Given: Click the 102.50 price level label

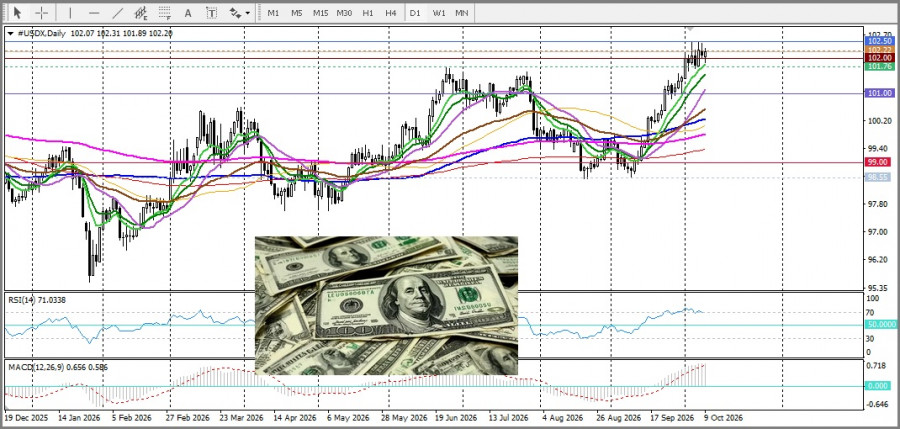Looking at the screenshot, I should (x=879, y=41).
